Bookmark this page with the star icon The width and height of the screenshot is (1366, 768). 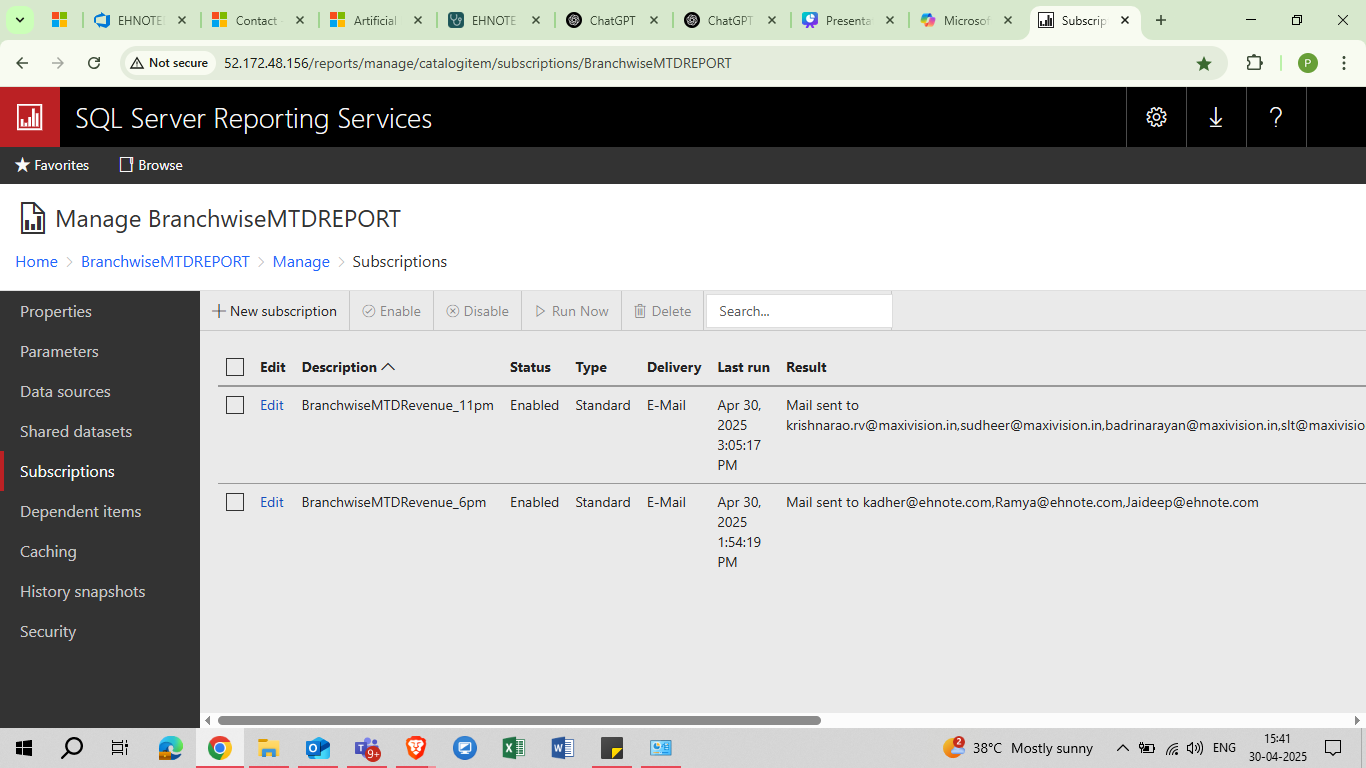[1204, 63]
